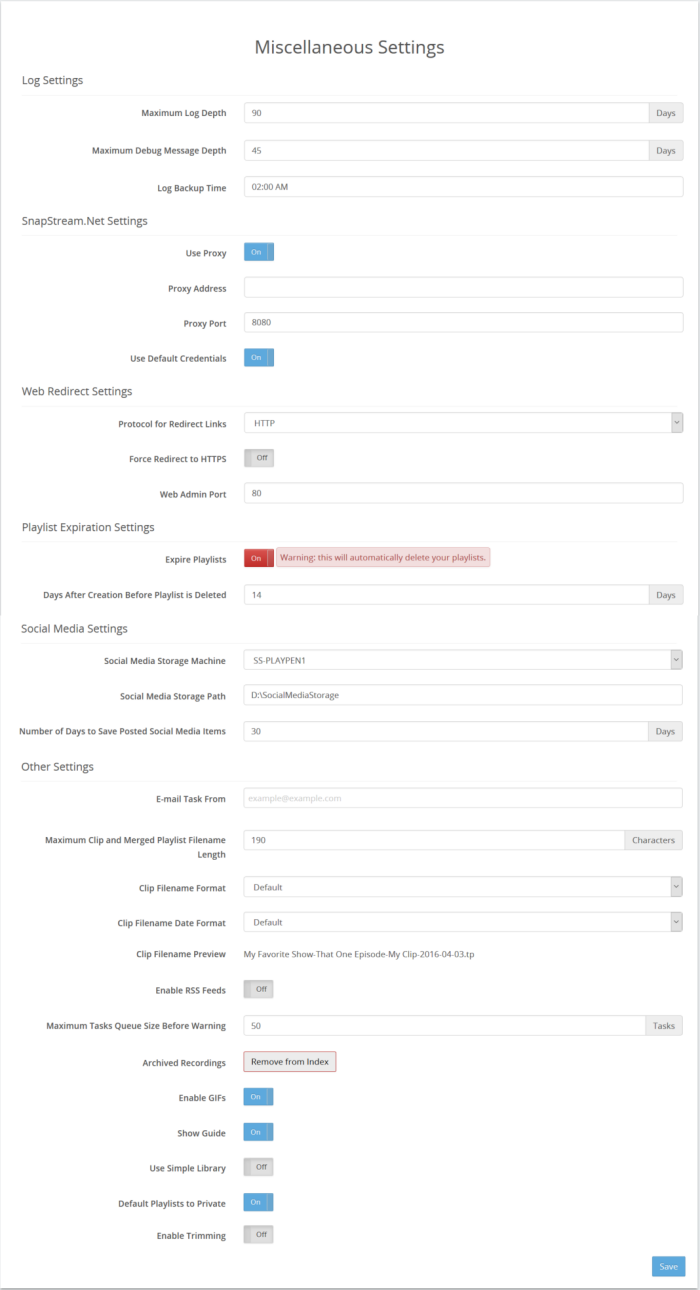Expand Clip Filename Date Format dropdown
This screenshot has height=1290, width=700.
[x=463, y=922]
